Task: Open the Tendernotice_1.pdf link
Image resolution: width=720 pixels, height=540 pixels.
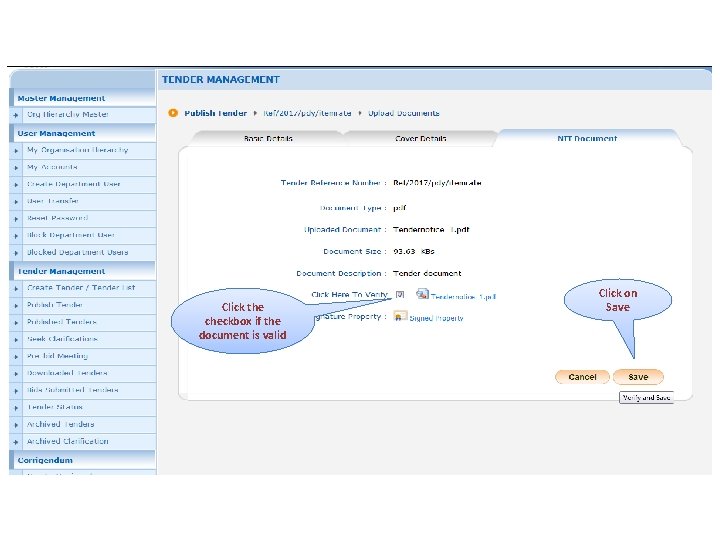Action: [x=463, y=297]
